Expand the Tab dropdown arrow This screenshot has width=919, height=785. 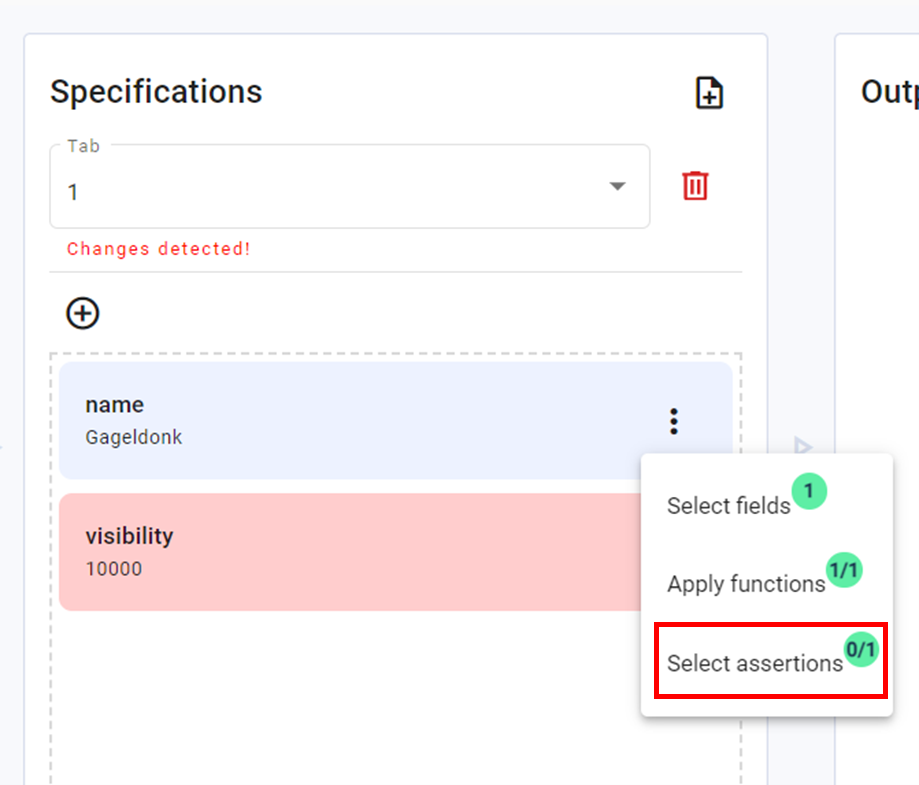[618, 187]
